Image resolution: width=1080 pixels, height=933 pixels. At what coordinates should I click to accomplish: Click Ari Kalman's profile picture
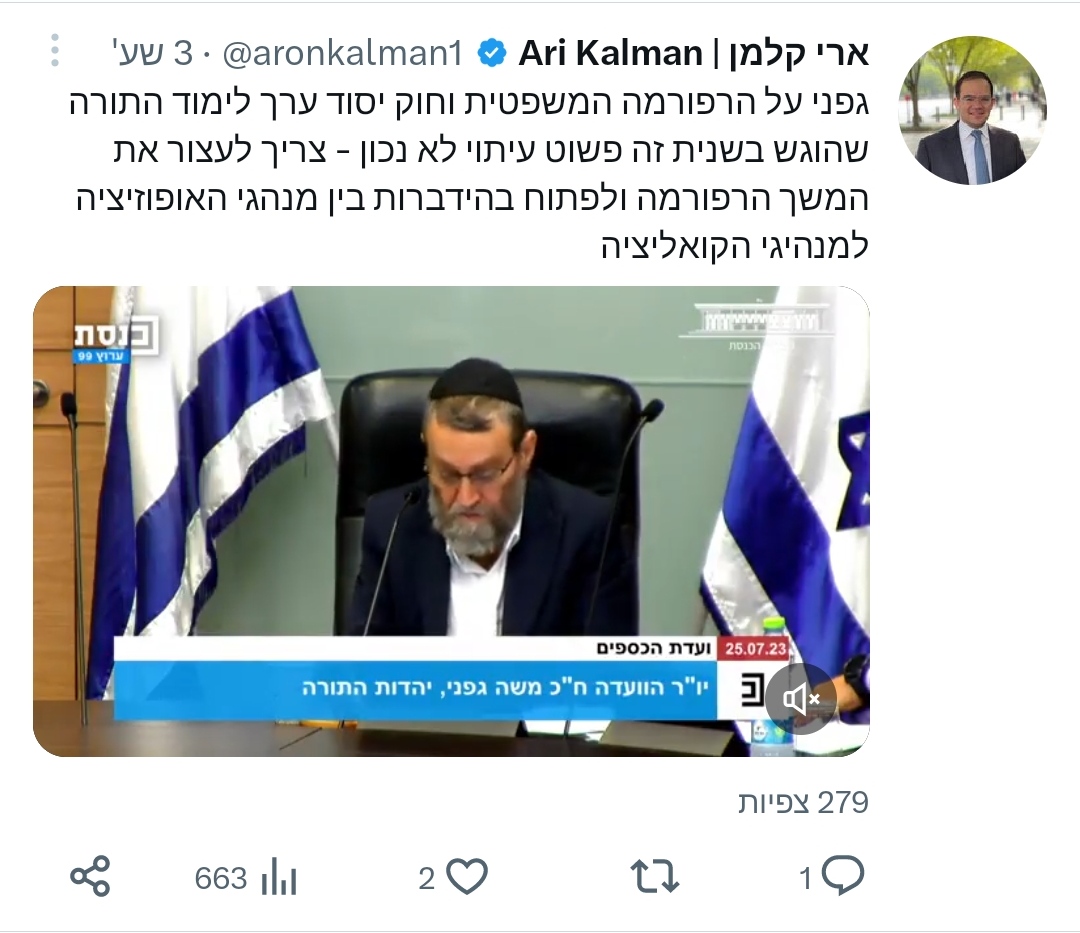point(973,110)
